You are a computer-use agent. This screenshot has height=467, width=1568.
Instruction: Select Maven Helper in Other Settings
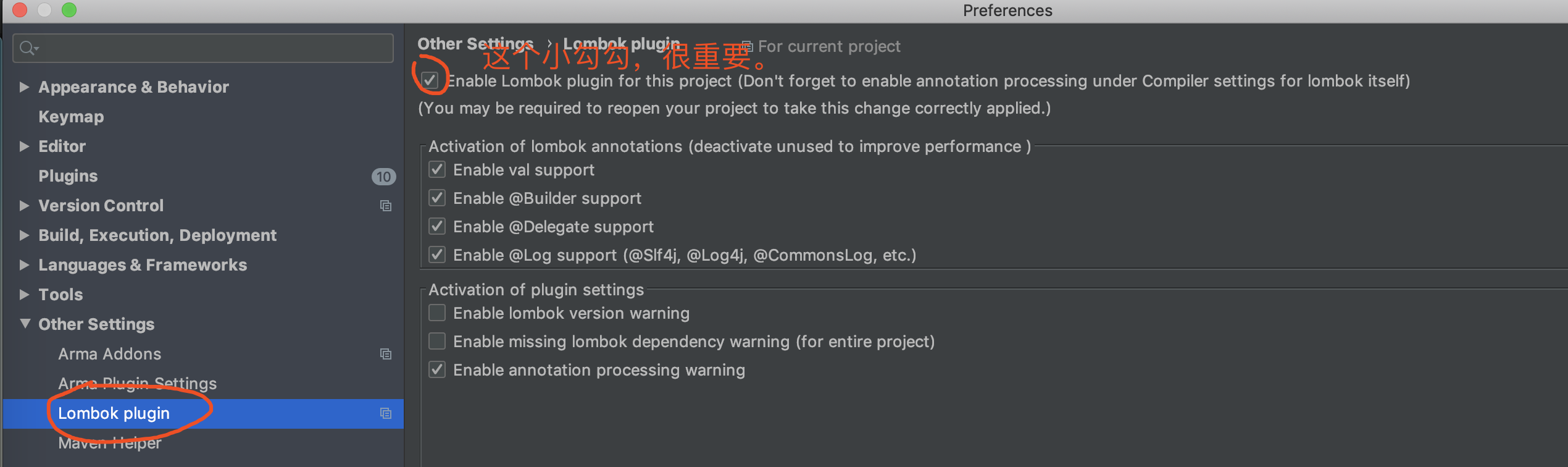coord(110,443)
